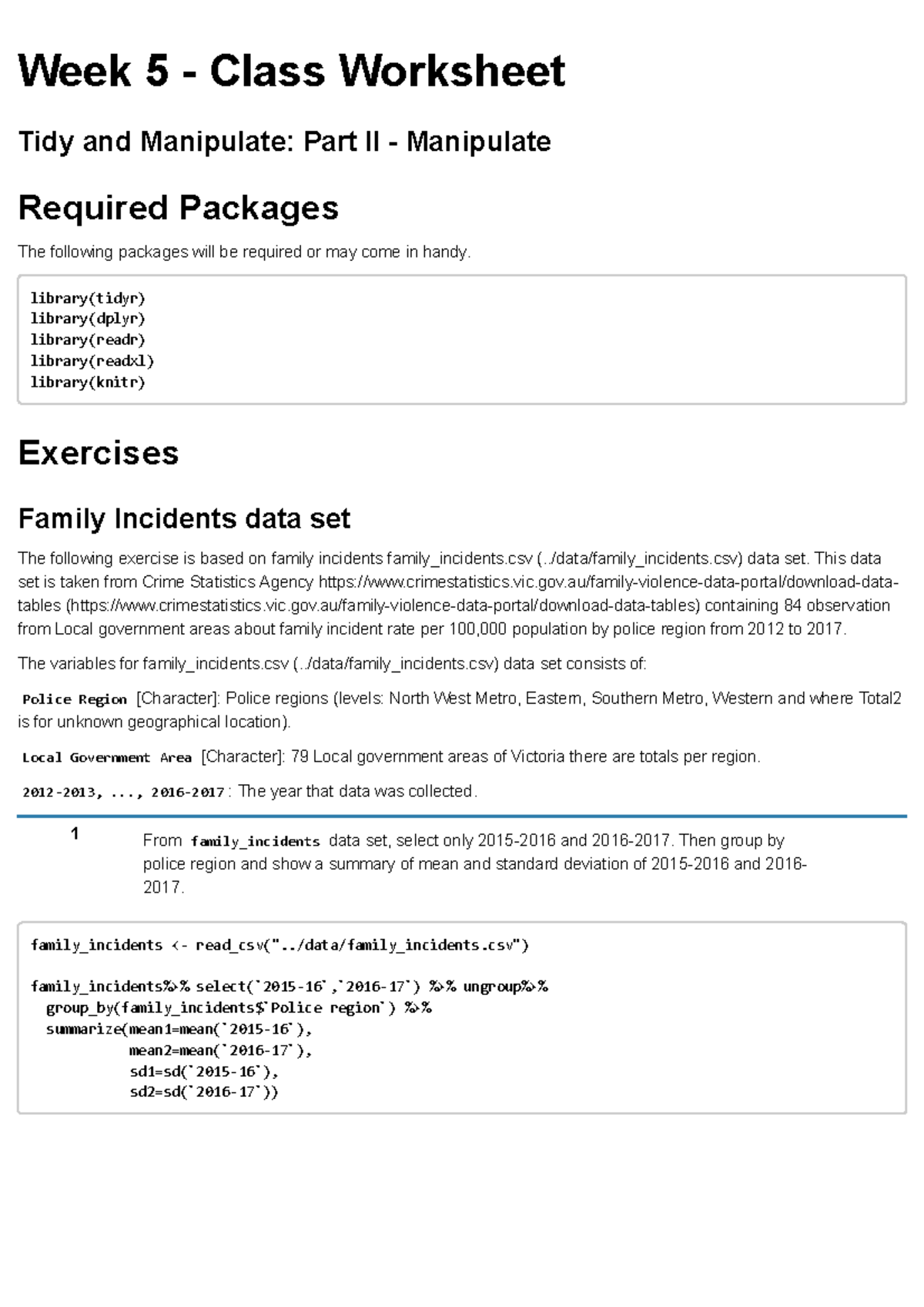Click the library(knitr) code line
The height and width of the screenshot is (1307, 924).
click(88, 382)
